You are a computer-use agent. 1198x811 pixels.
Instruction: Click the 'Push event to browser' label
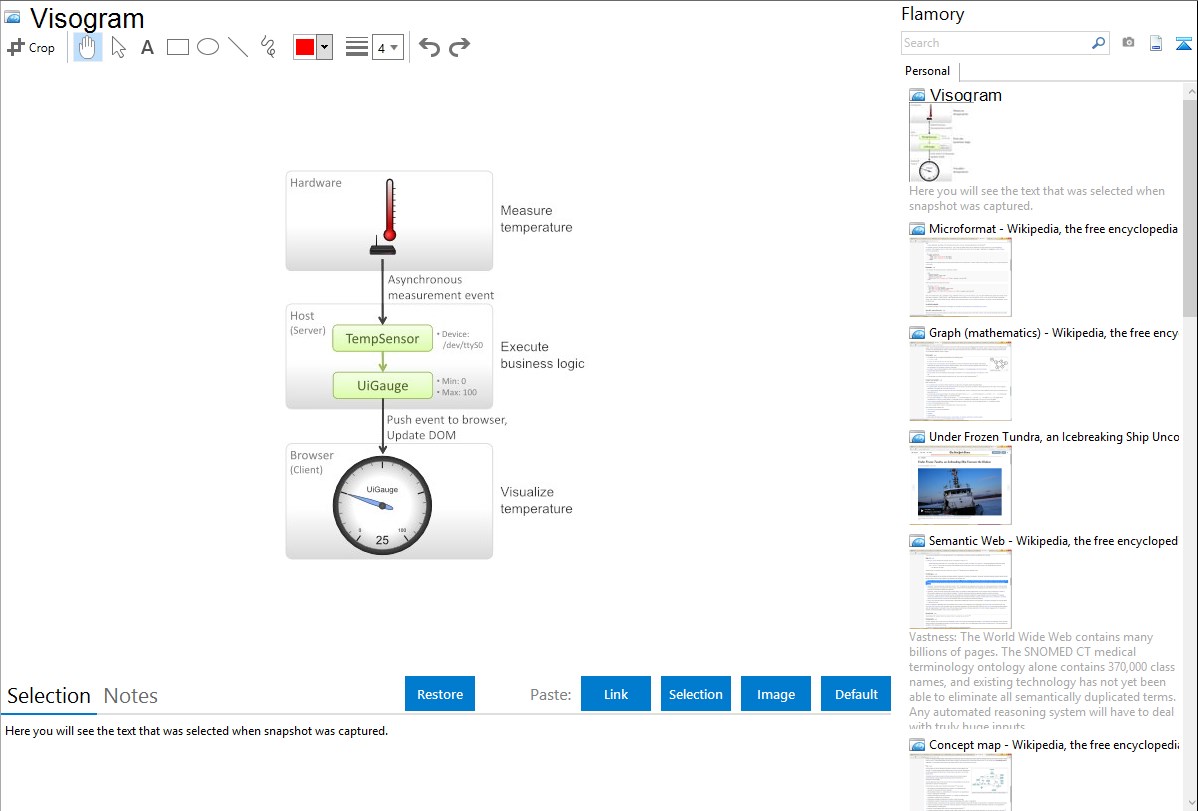pyautogui.click(x=447, y=420)
